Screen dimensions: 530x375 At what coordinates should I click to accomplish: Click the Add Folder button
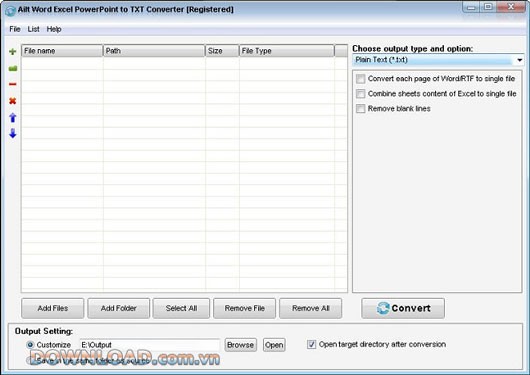118,308
